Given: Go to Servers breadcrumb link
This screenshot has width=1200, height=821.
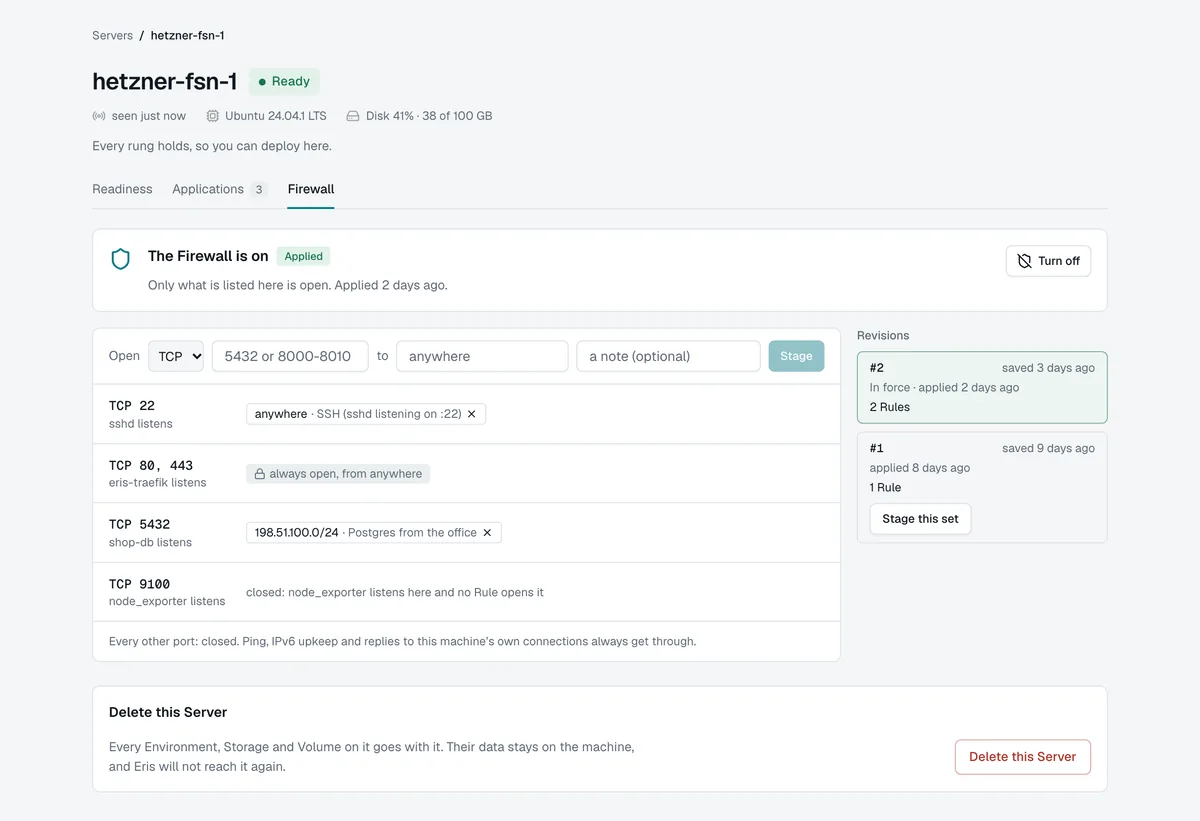Looking at the screenshot, I should point(112,35).
